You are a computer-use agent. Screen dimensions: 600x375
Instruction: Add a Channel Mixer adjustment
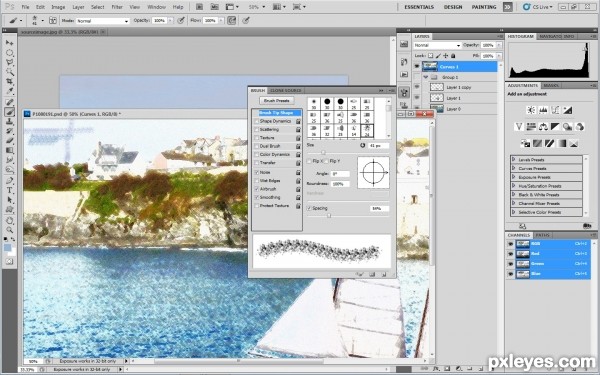tap(580, 126)
